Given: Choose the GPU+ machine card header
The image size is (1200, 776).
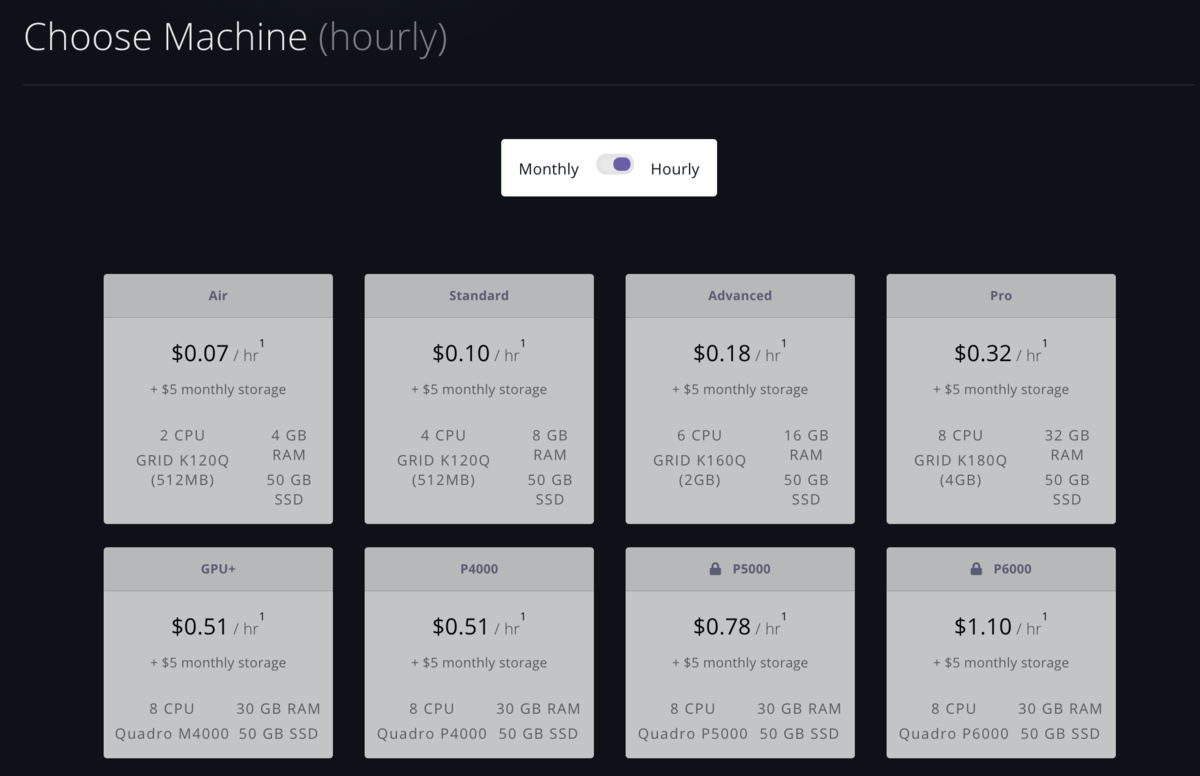Looking at the screenshot, I should pyautogui.click(x=218, y=569).
